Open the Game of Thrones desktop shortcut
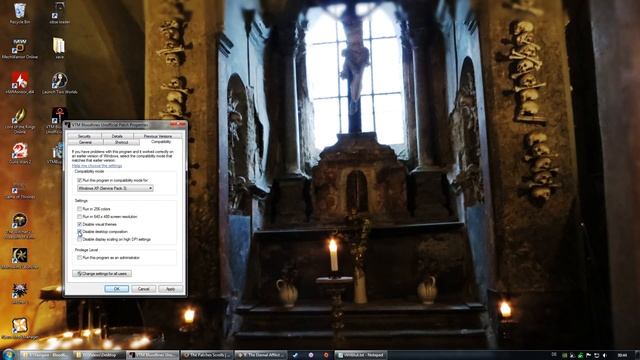This screenshot has height=360, width=640. [x=20, y=191]
